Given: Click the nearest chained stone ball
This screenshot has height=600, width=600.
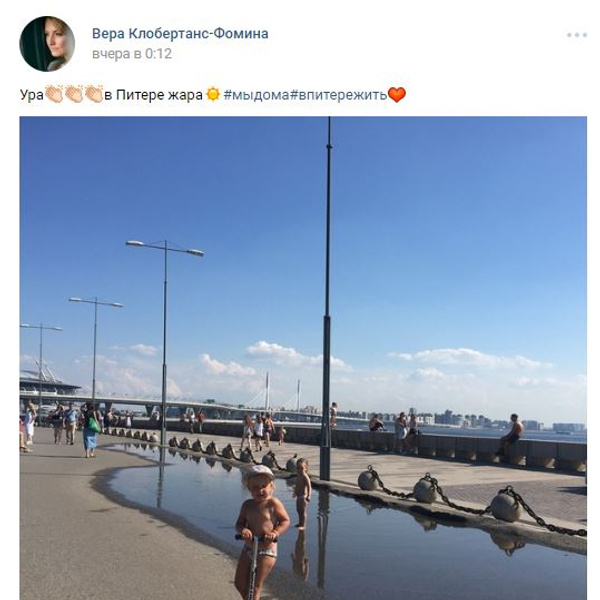Looking at the screenshot, I should tap(506, 506).
